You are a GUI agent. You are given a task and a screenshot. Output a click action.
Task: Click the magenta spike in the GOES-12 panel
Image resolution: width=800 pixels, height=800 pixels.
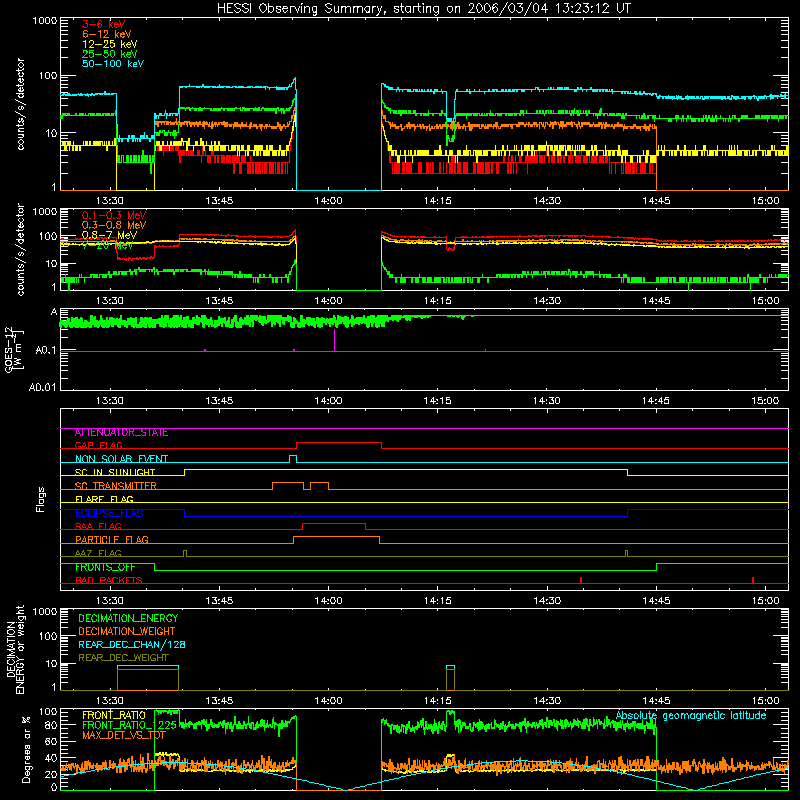[x=335, y=340]
